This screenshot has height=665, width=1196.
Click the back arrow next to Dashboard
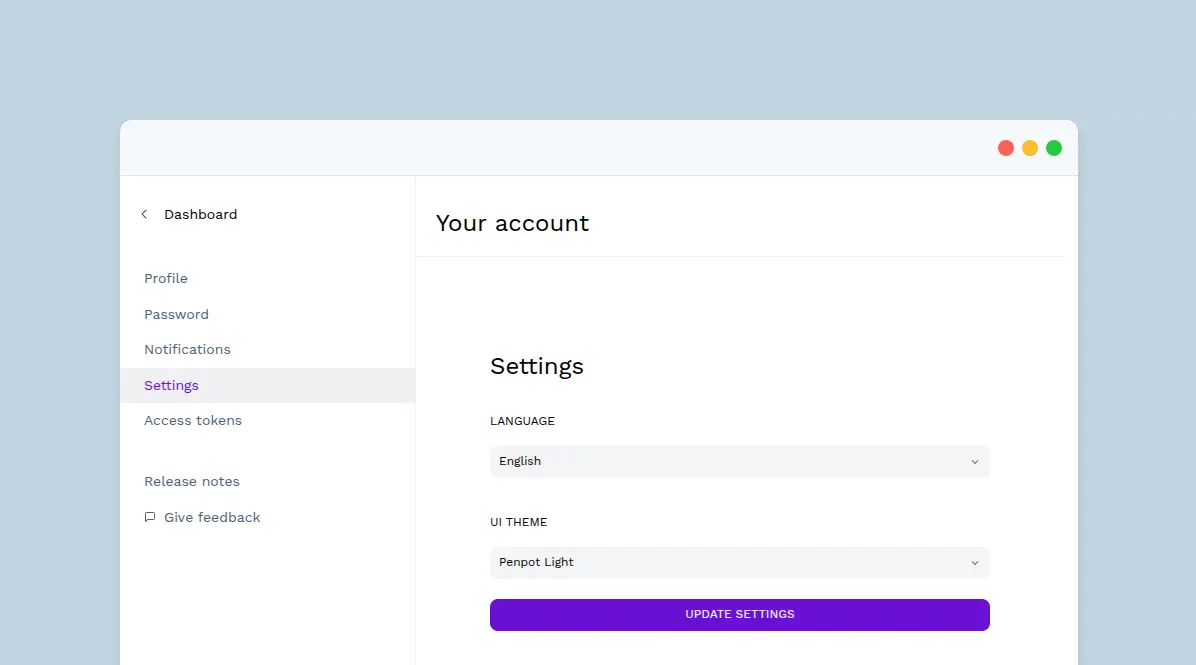(144, 214)
